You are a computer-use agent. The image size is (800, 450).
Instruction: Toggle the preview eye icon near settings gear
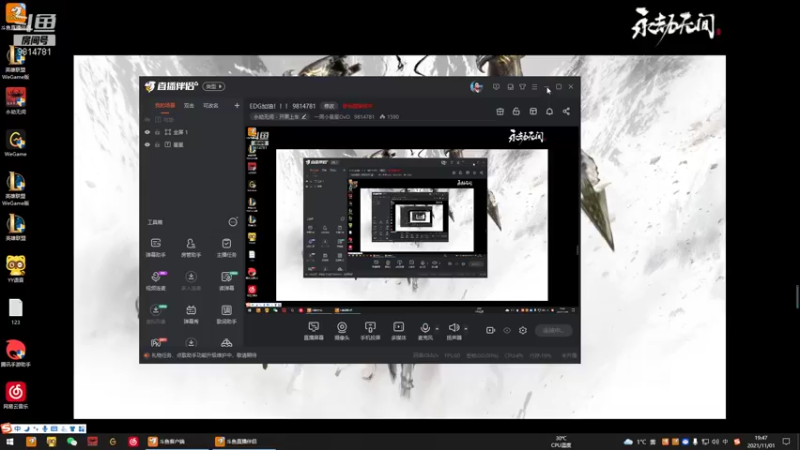[507, 331]
